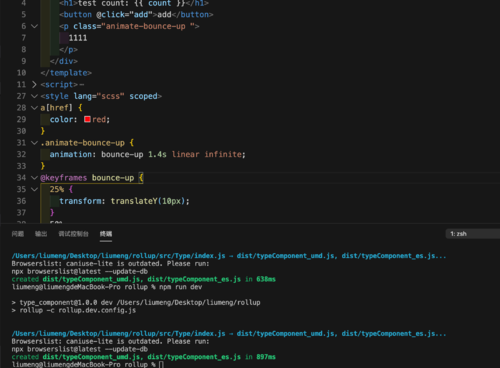Click the '.animate-bounce-up' selector on line 31

click(x=82, y=143)
